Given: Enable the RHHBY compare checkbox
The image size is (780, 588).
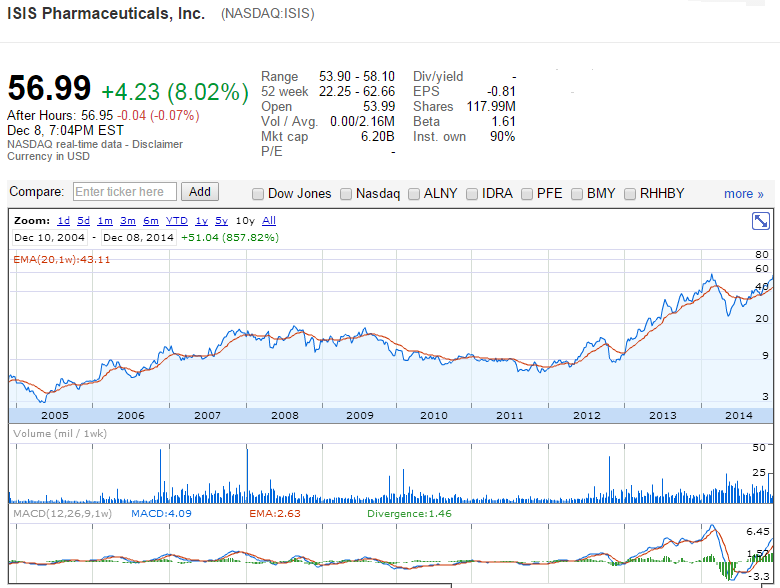Looking at the screenshot, I should tap(630, 194).
